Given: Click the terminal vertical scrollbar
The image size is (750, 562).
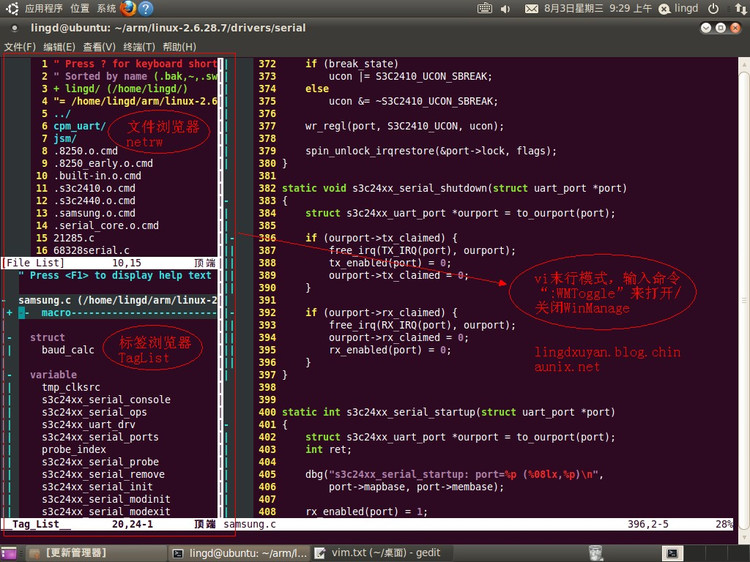Looking at the screenshot, I should click(744, 300).
